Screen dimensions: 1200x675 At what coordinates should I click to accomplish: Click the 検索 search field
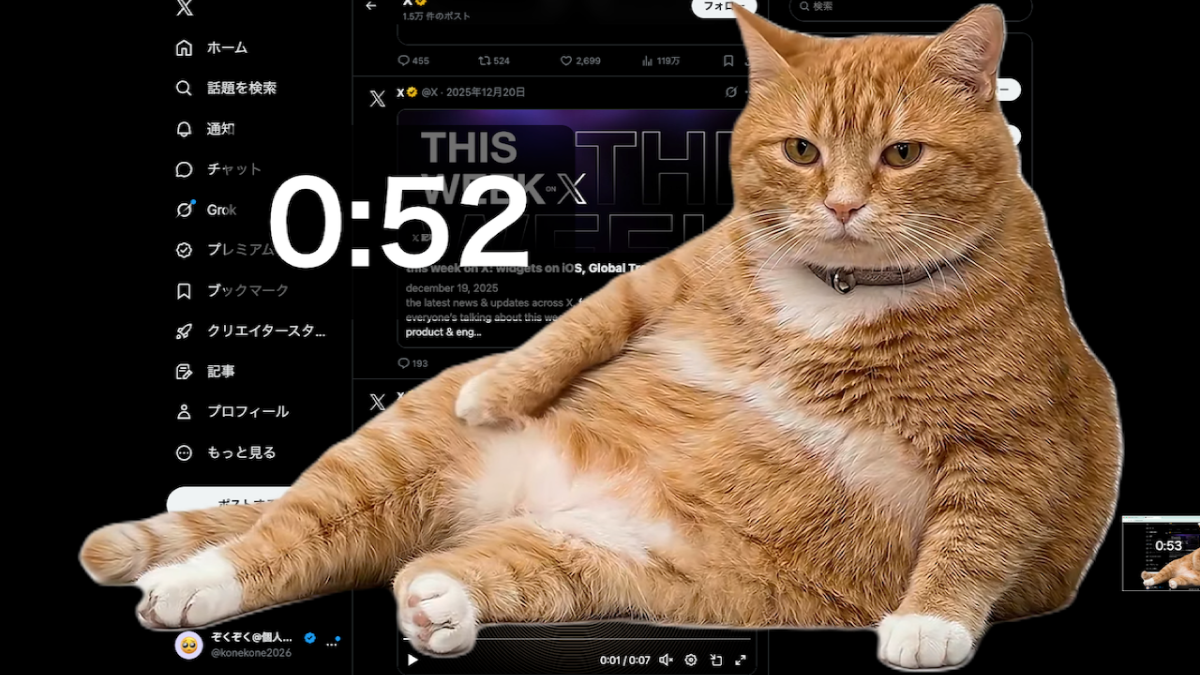[910, 8]
